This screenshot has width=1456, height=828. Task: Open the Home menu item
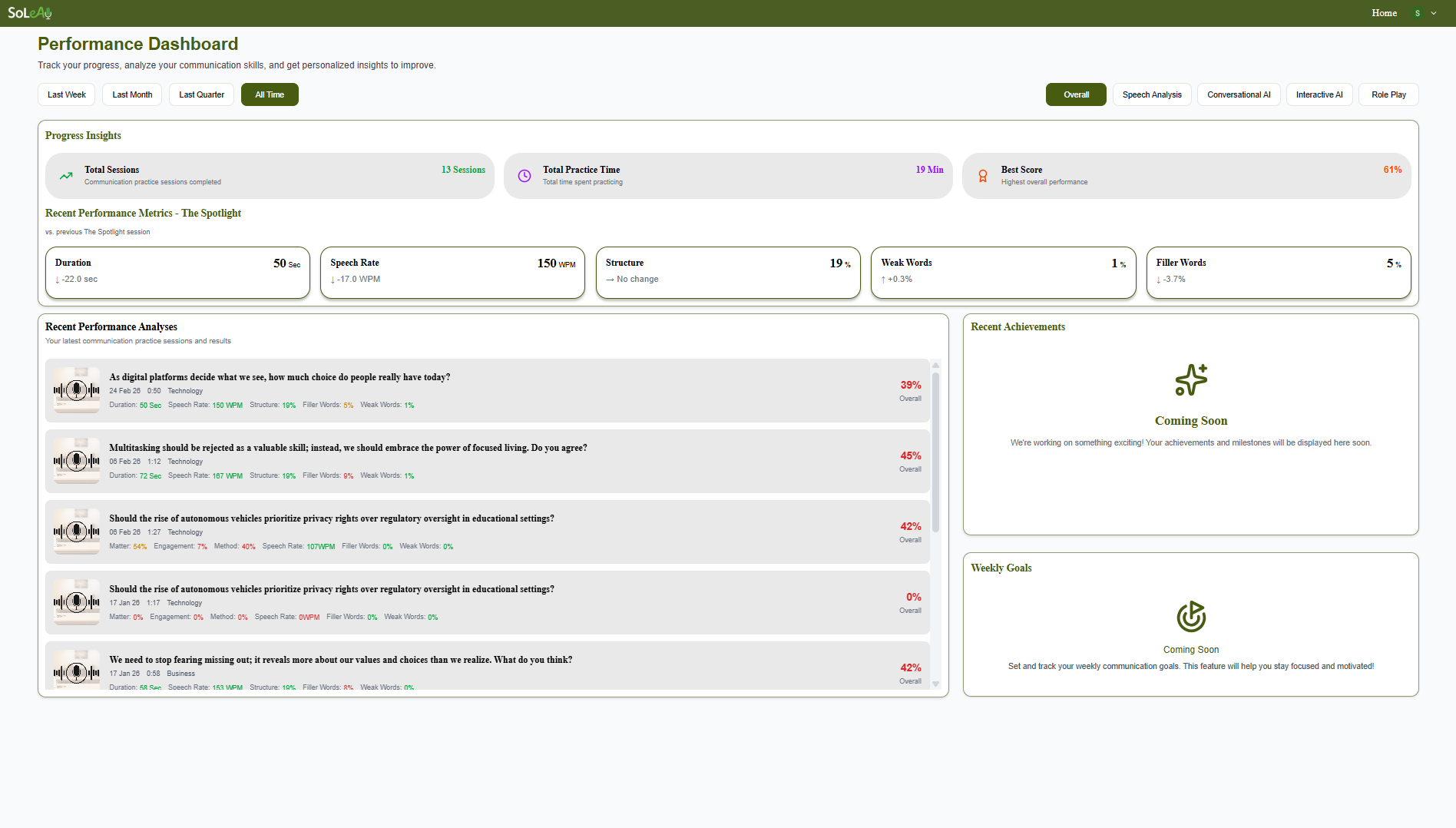1384,12
